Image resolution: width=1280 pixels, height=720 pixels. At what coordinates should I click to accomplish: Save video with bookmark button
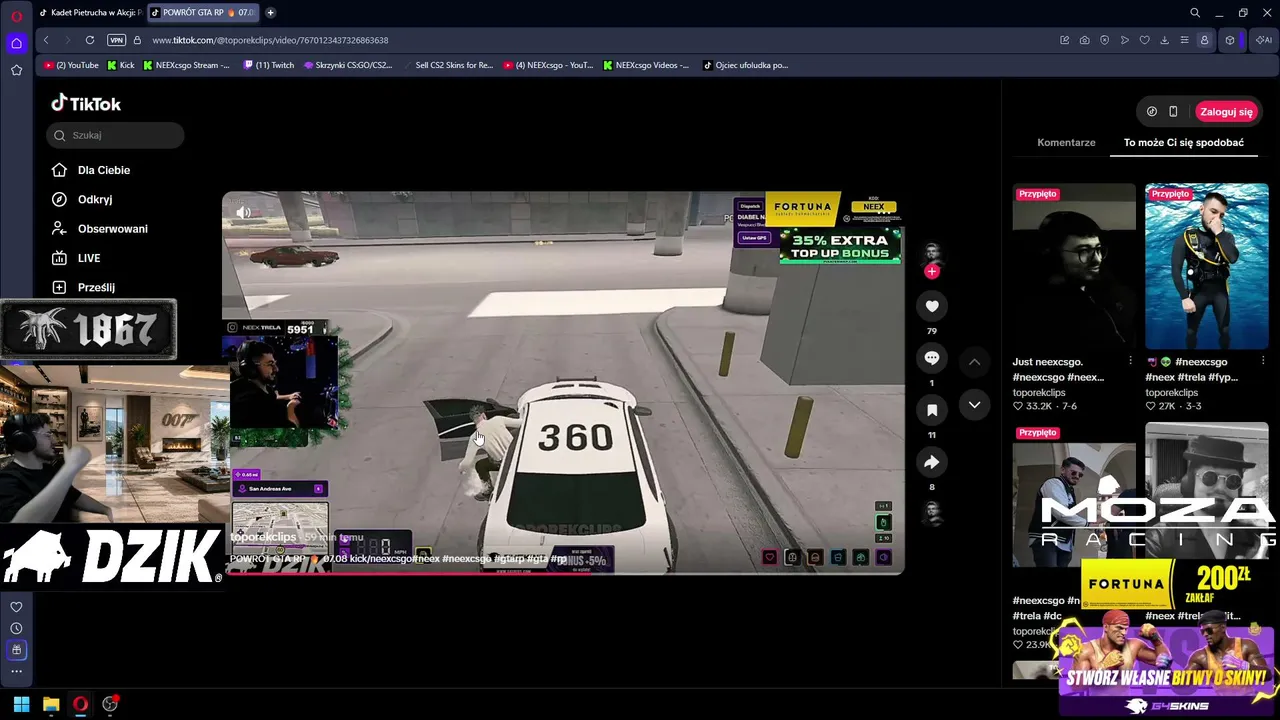[932, 410]
